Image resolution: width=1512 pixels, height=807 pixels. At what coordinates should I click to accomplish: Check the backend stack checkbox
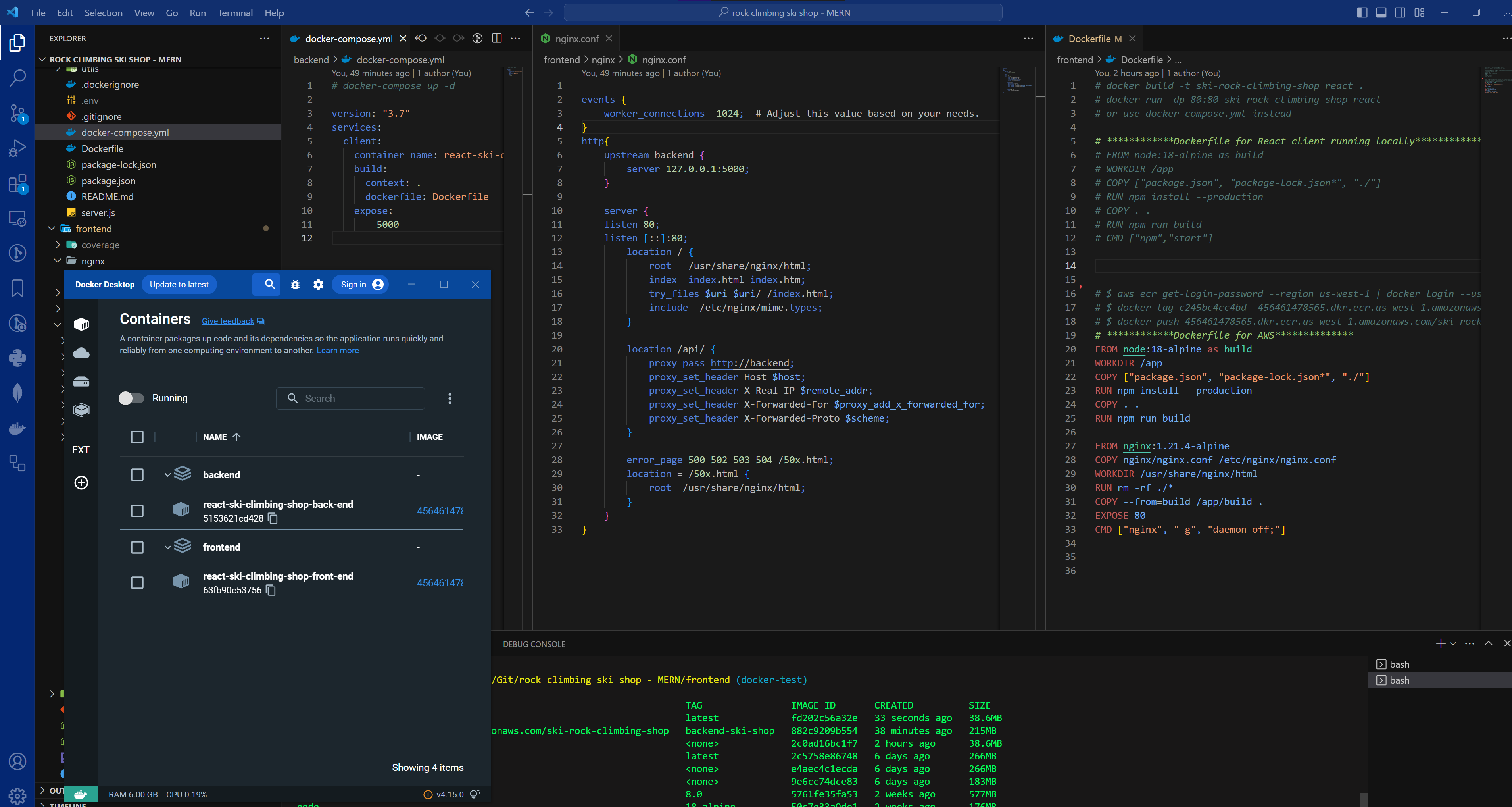click(137, 475)
